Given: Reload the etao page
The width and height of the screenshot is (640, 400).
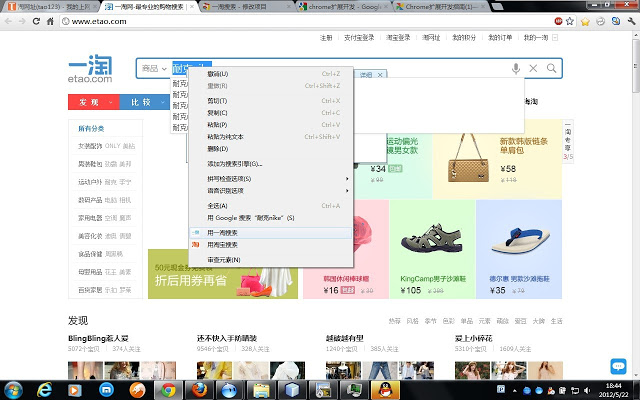Looking at the screenshot, I should click(x=36, y=21).
